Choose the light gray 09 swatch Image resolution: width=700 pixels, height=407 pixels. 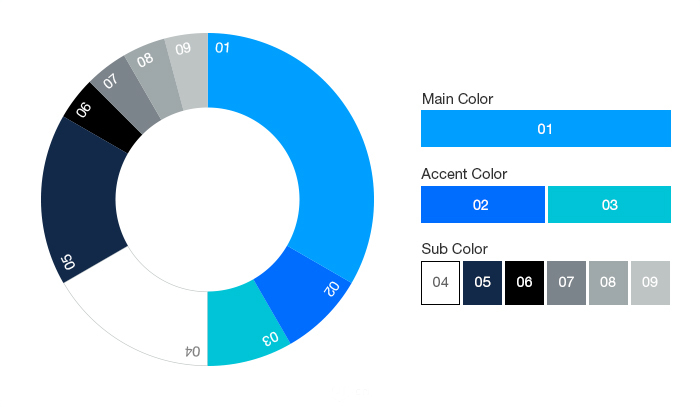(x=650, y=282)
